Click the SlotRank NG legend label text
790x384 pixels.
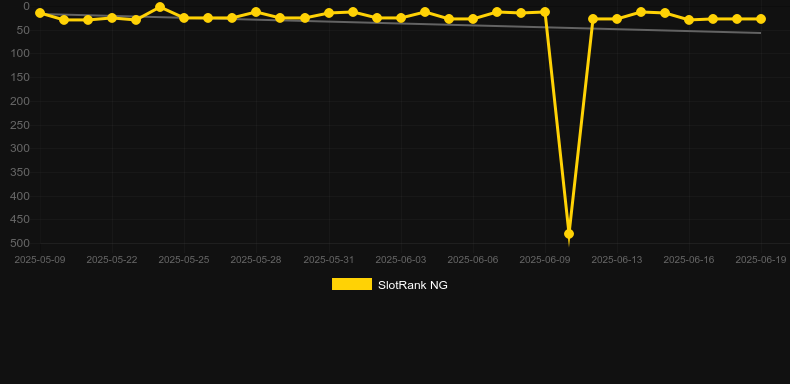[x=413, y=285]
